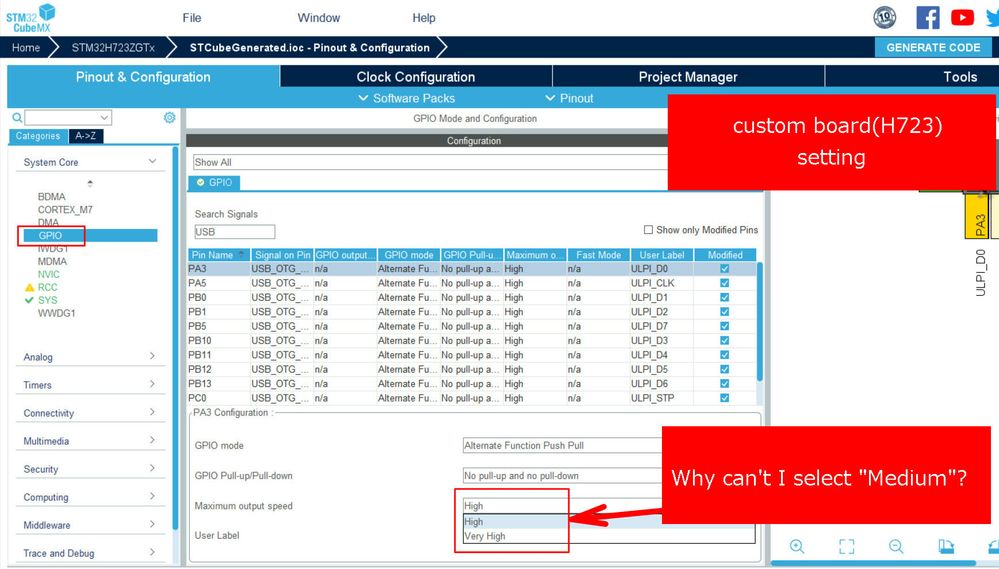Switch to A->Z list tab
Image resolution: width=999 pixels, height=569 pixels.
point(85,136)
